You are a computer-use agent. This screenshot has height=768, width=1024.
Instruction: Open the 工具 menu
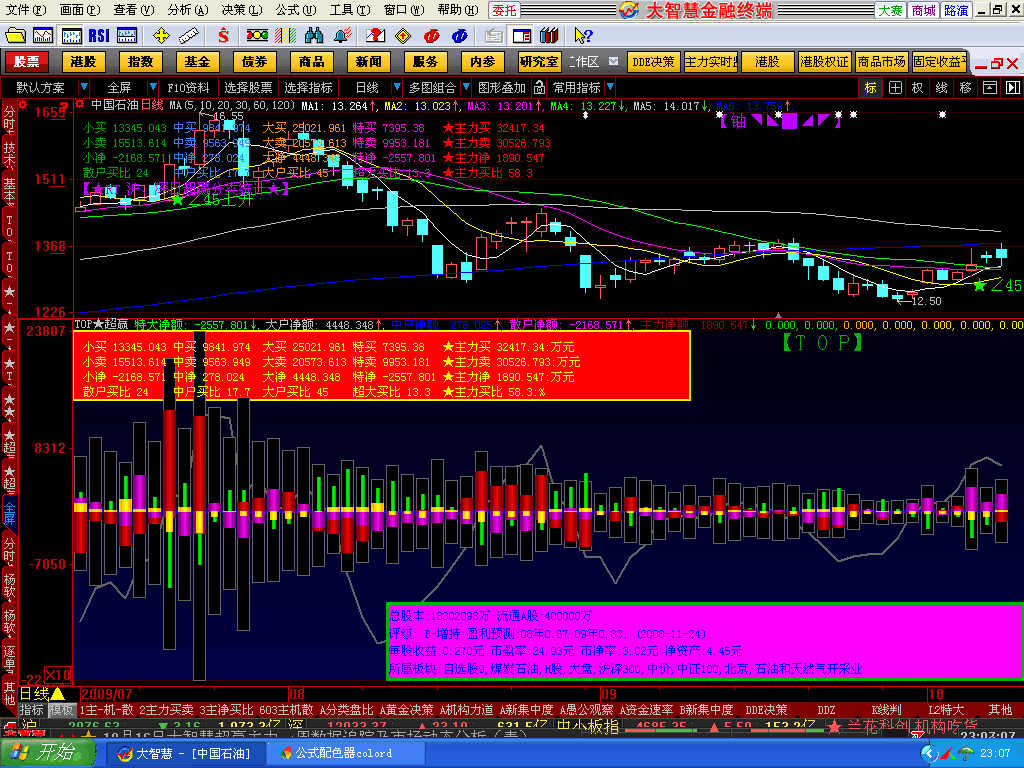[350, 10]
